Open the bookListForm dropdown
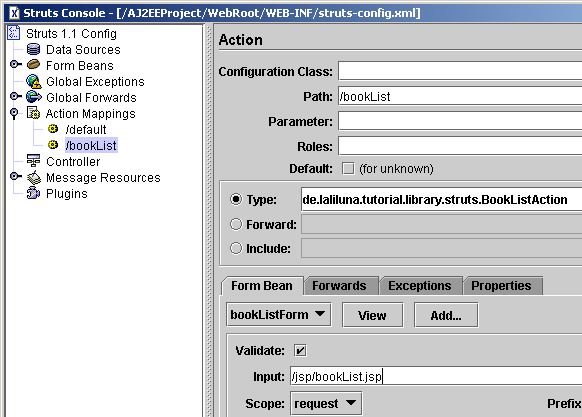This screenshot has width=582, height=417. click(x=279, y=315)
